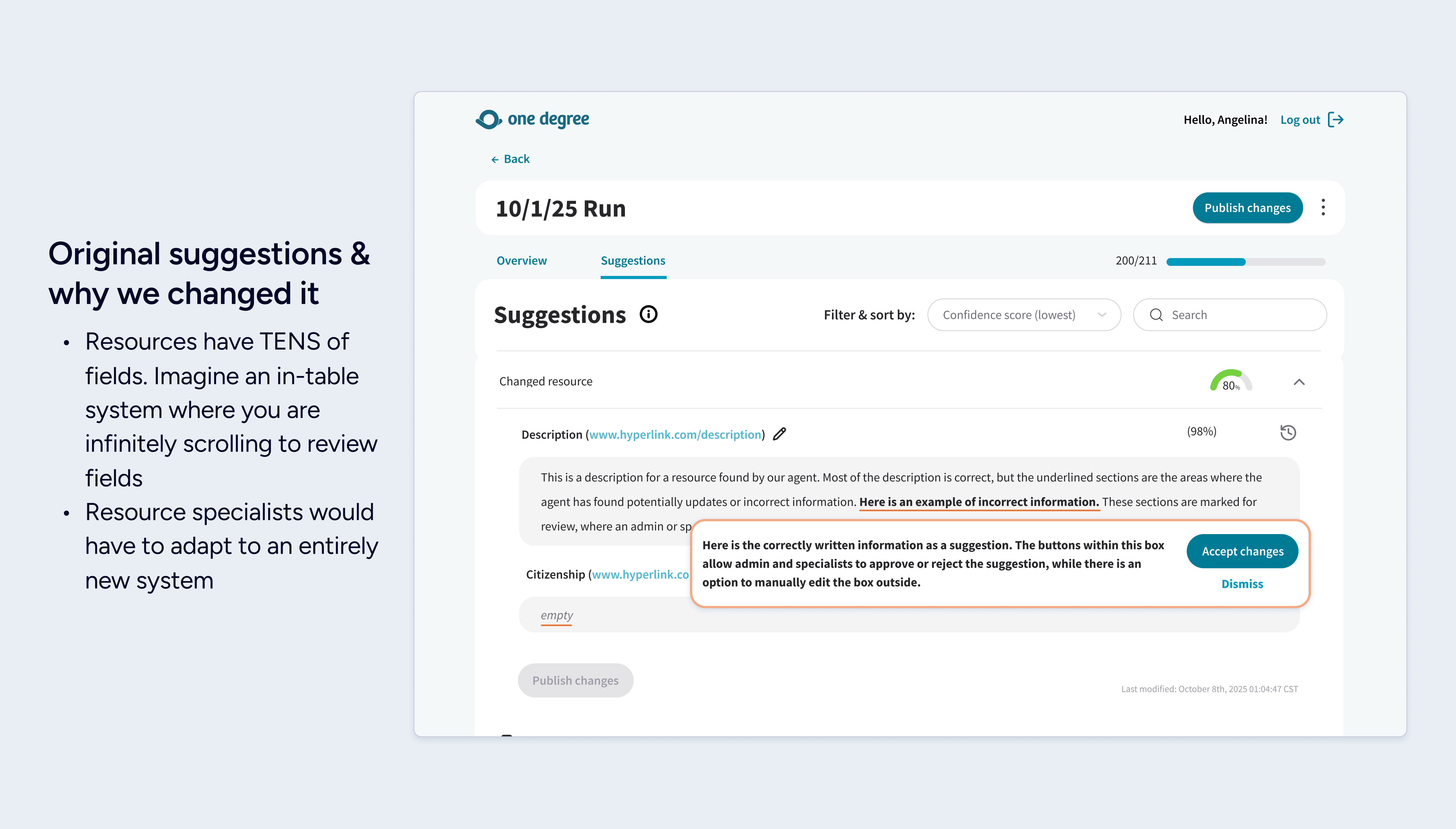The width and height of the screenshot is (1456, 829).
Task: Click the Filter & sort by label
Action: tap(869, 315)
